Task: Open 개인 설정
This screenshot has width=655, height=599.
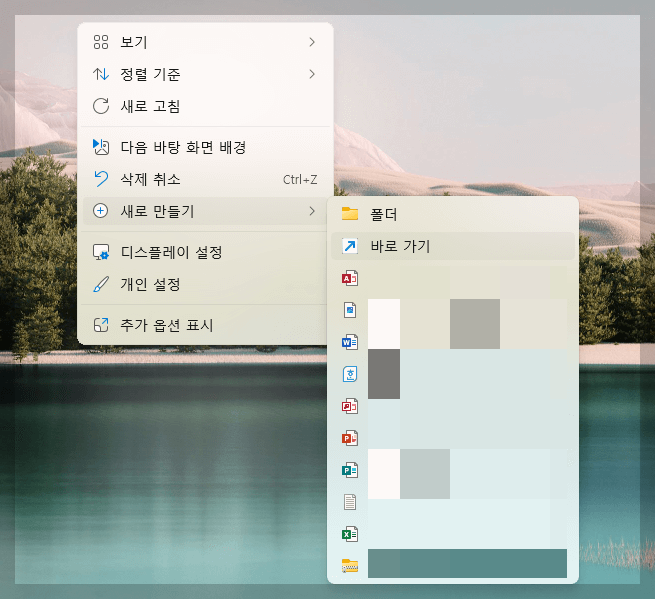Action: coord(205,284)
